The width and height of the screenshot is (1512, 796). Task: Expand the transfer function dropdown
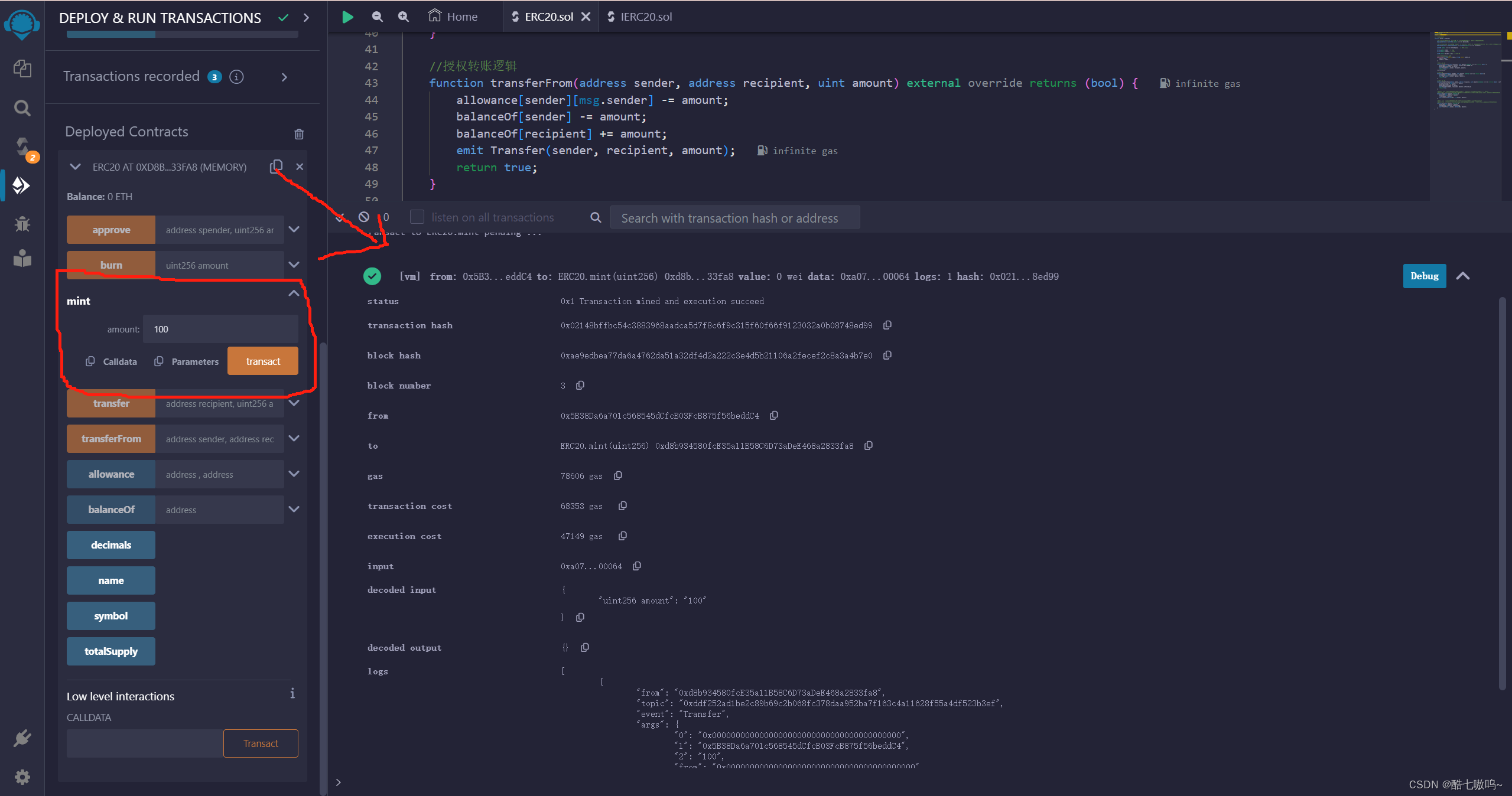point(297,403)
